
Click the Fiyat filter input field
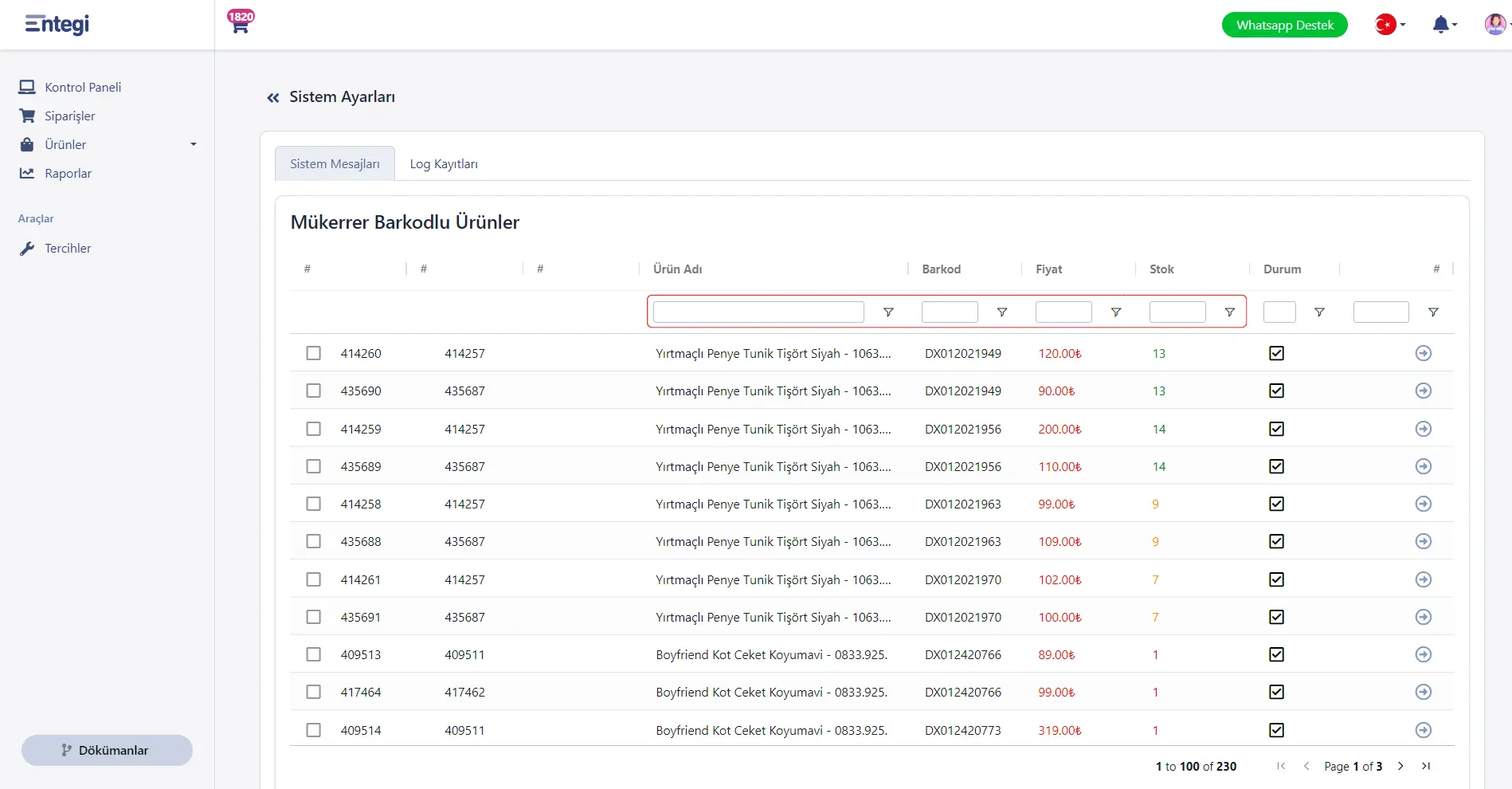click(x=1063, y=312)
